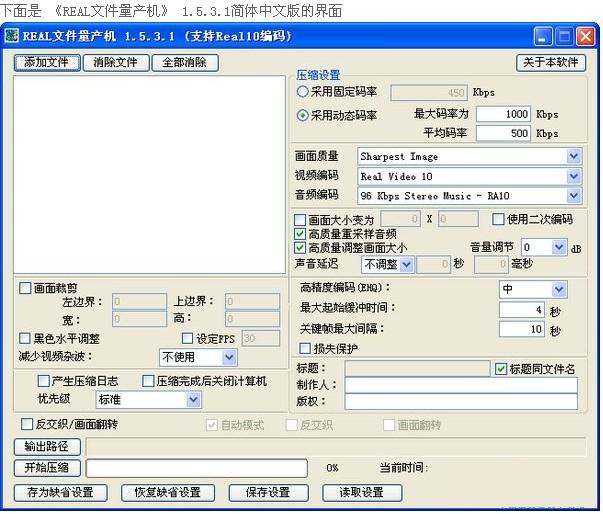Viewport: 603px width, 514px height.
Task: Click the 输出路径 button
Action: click(x=47, y=446)
